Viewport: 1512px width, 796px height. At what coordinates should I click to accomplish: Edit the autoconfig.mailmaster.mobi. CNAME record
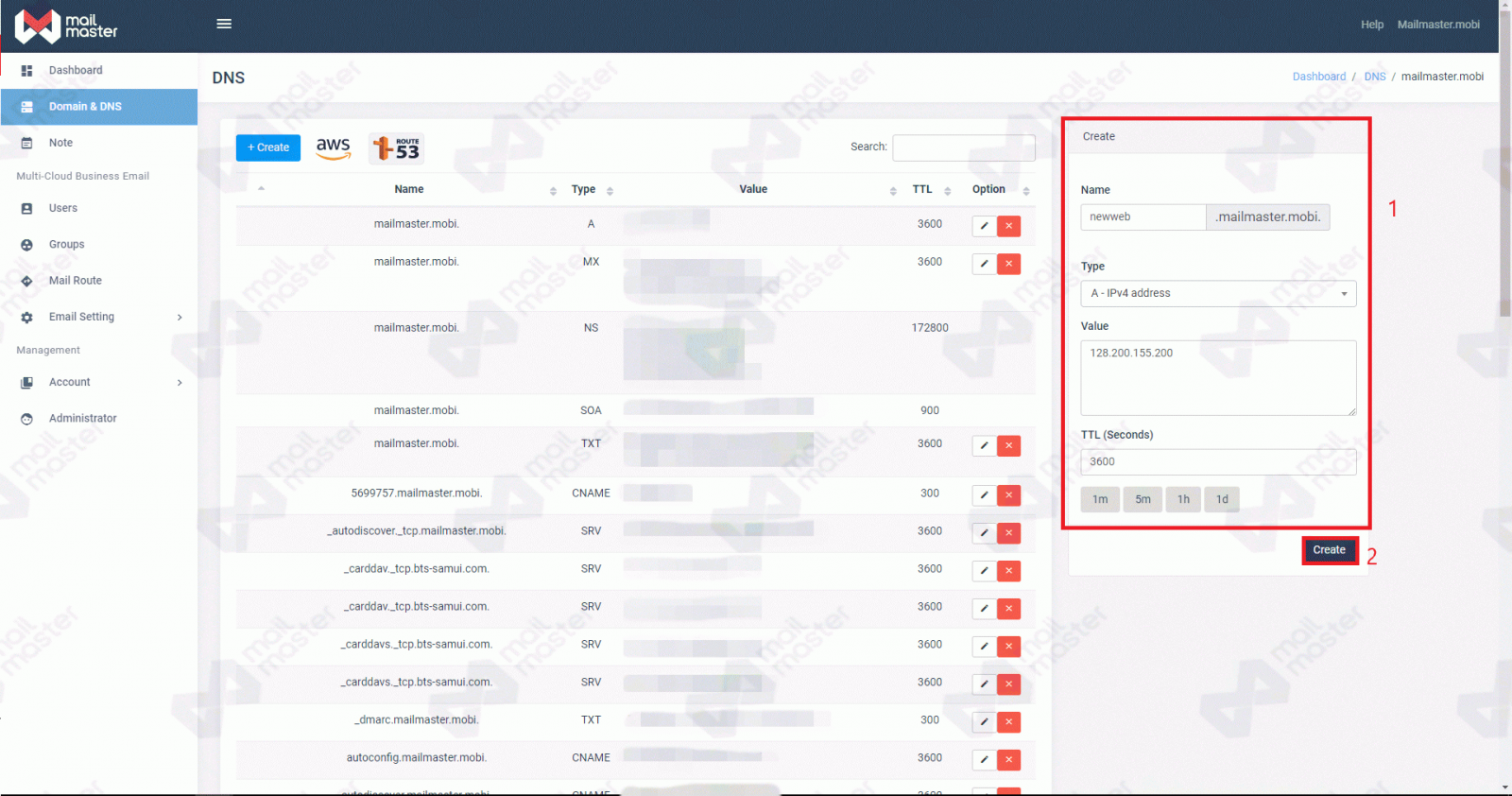pyautogui.click(x=984, y=760)
